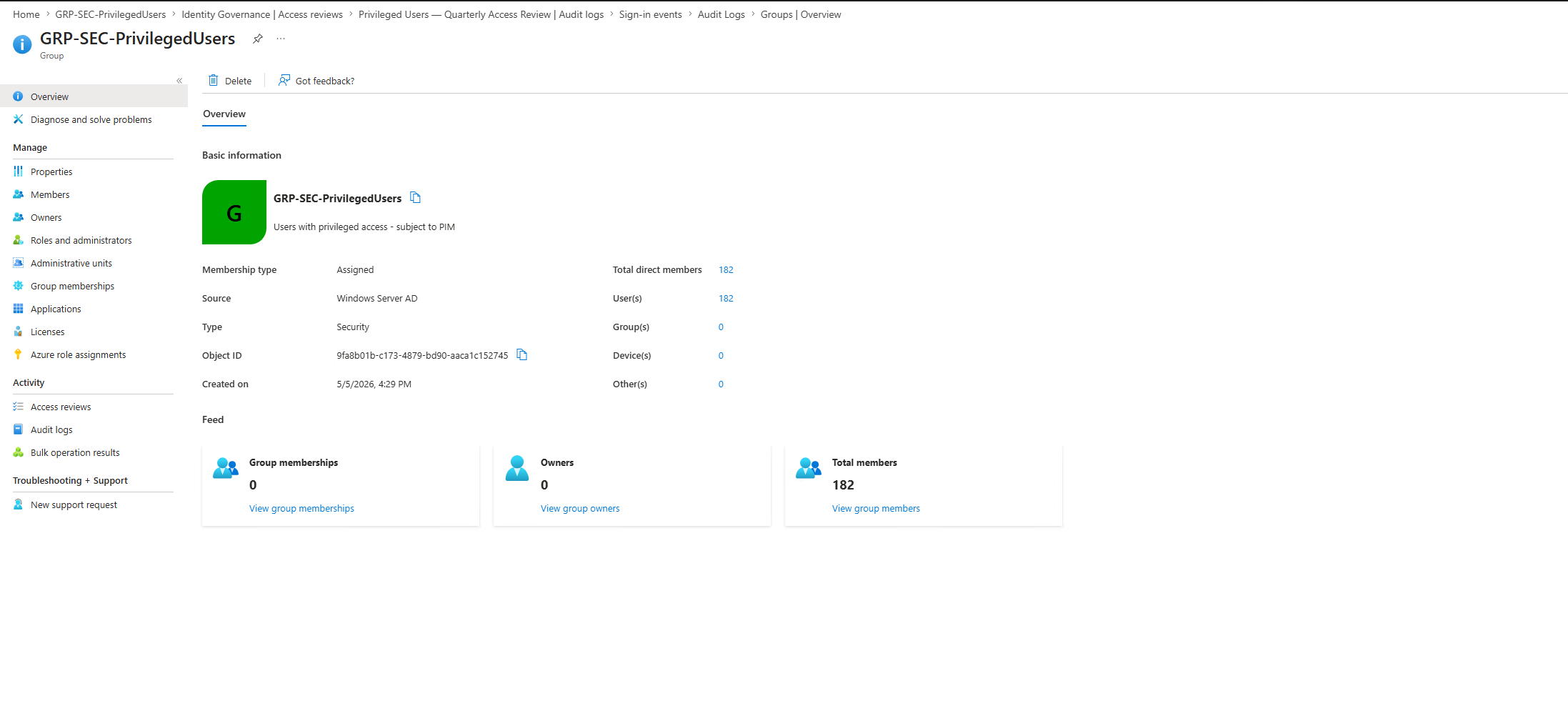Viewport: 1568px width, 711px height.
Task: Click the Owners feed card icon
Action: pos(517,468)
